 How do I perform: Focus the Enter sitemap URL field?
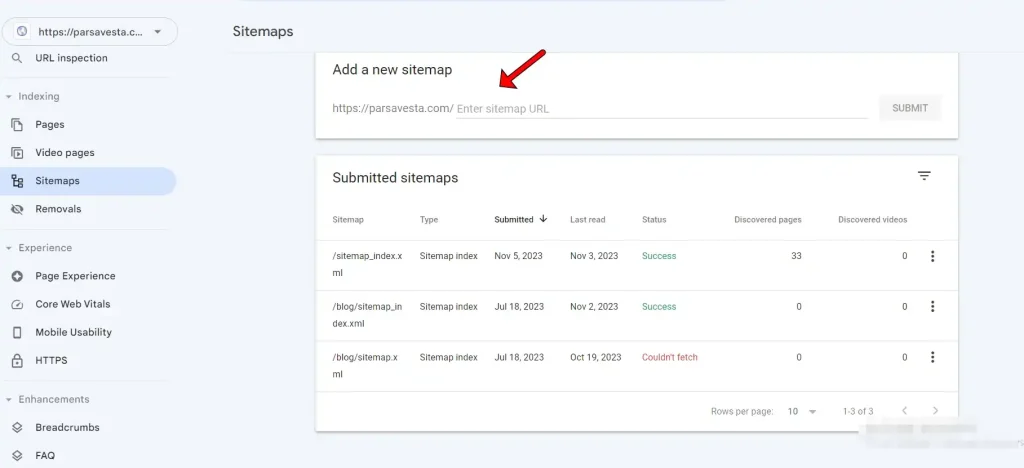[662, 108]
